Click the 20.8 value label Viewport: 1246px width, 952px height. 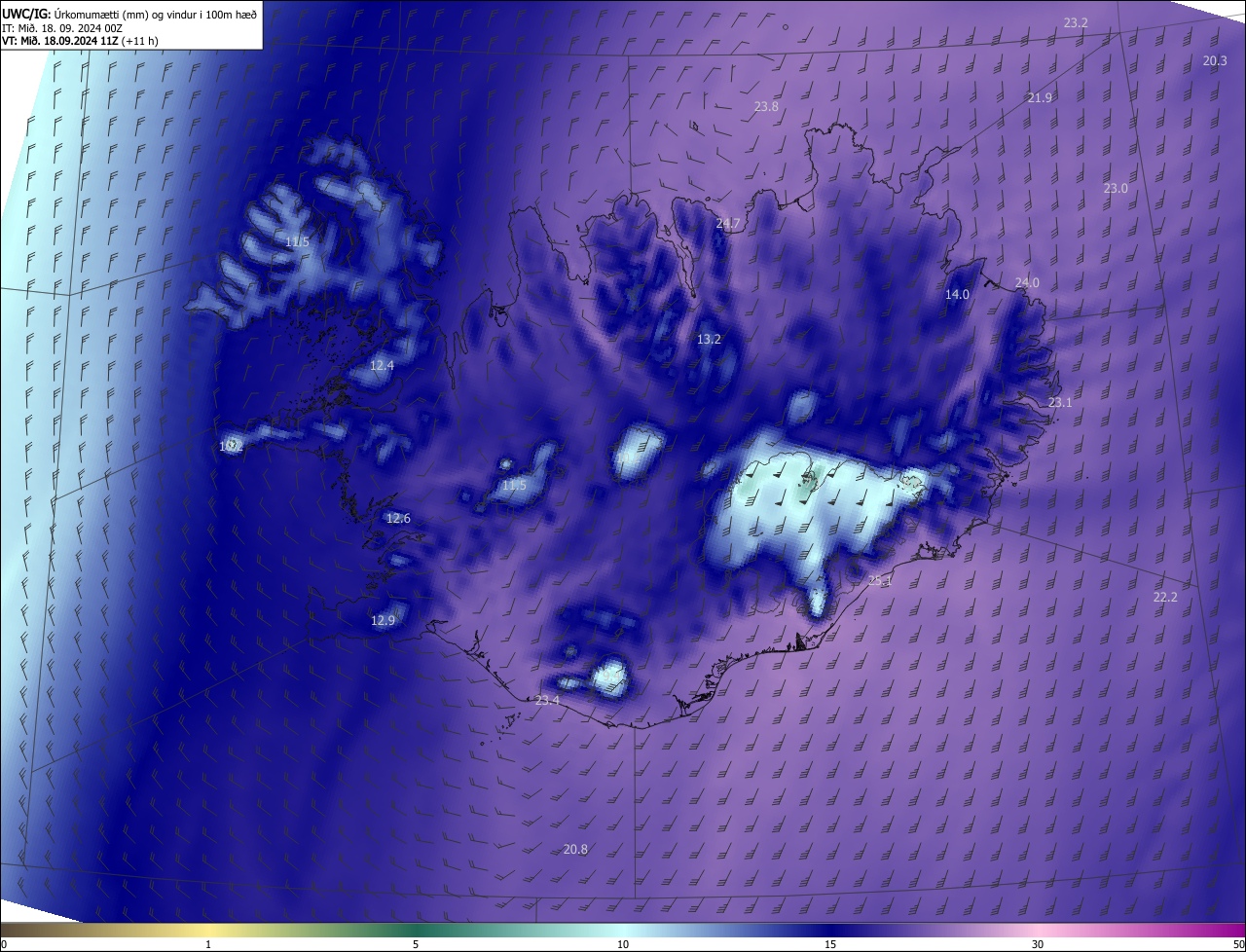pos(575,850)
